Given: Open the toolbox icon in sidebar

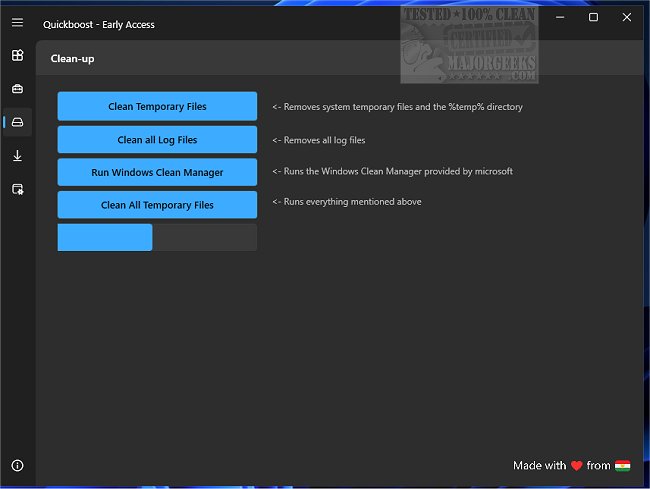Looking at the screenshot, I should 17,89.
